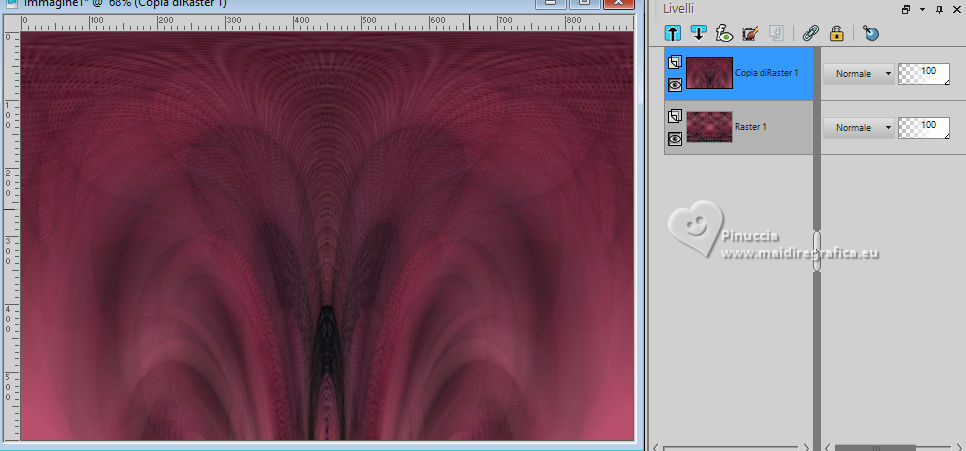The width and height of the screenshot is (966, 451).
Task: Click the edit selection paintbrush icon
Action: [x=750, y=33]
